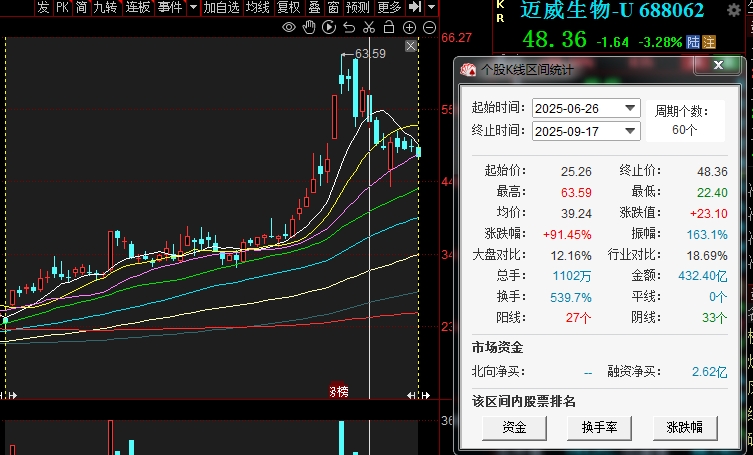Open the 起始时间 date dropdown
This screenshot has width=753, height=455.
tap(630, 108)
